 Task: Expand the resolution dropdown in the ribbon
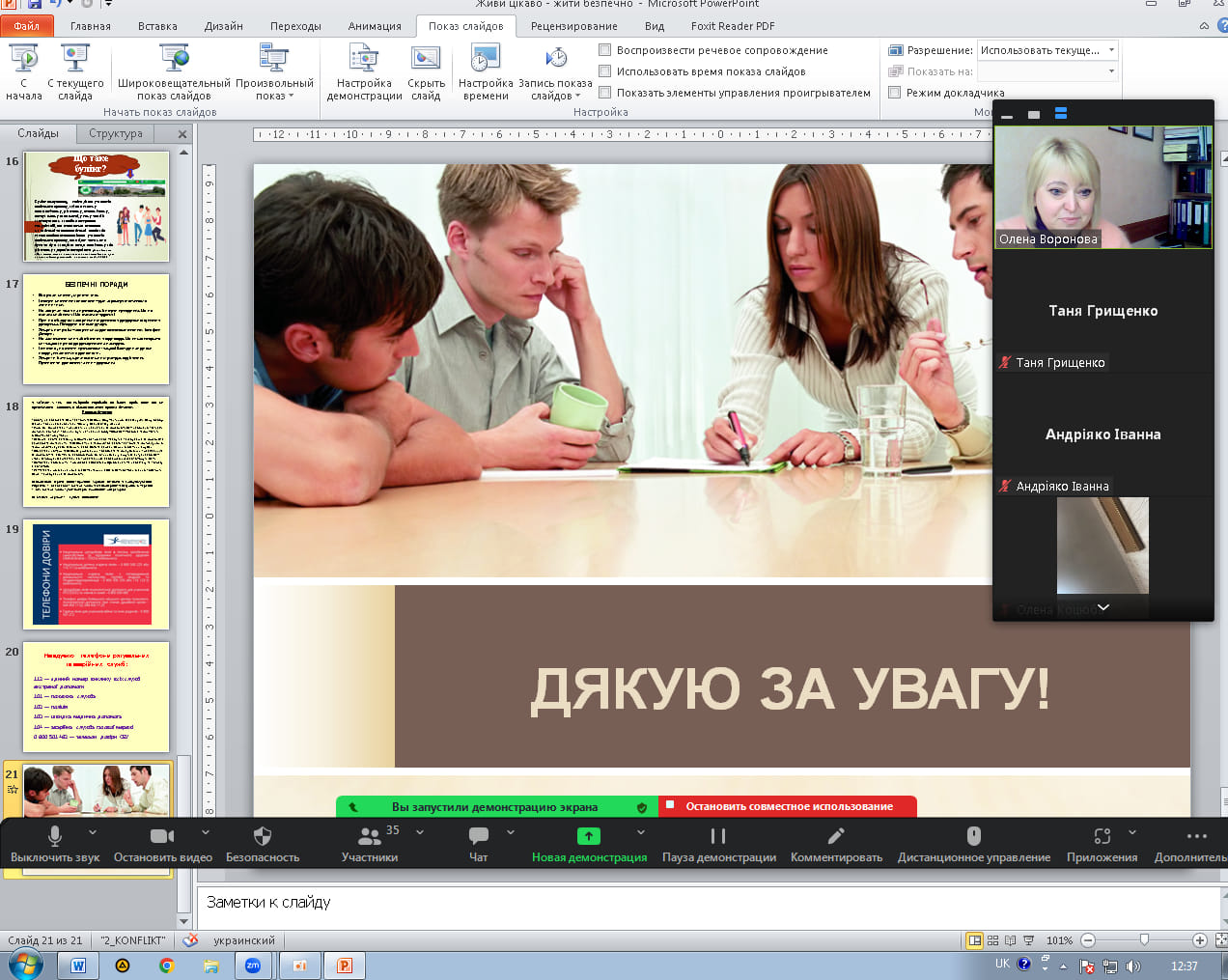pyautogui.click(x=1111, y=50)
